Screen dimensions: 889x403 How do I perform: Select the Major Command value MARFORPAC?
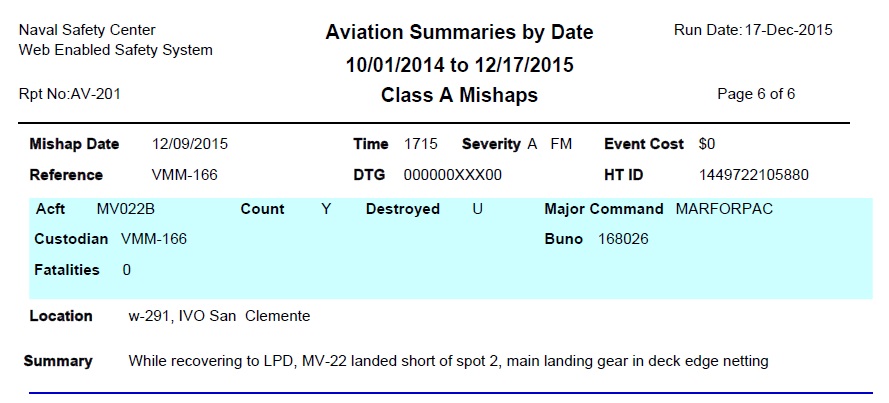724,209
